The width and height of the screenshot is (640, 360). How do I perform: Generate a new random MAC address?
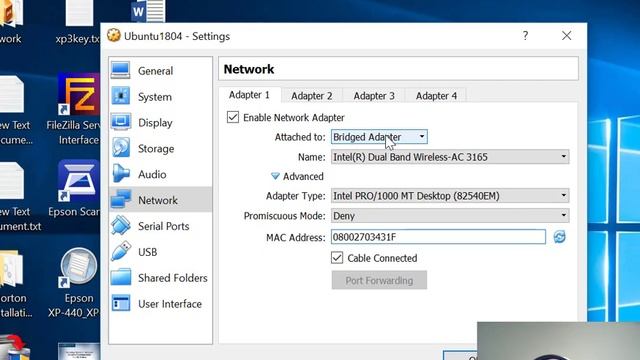pyautogui.click(x=559, y=237)
